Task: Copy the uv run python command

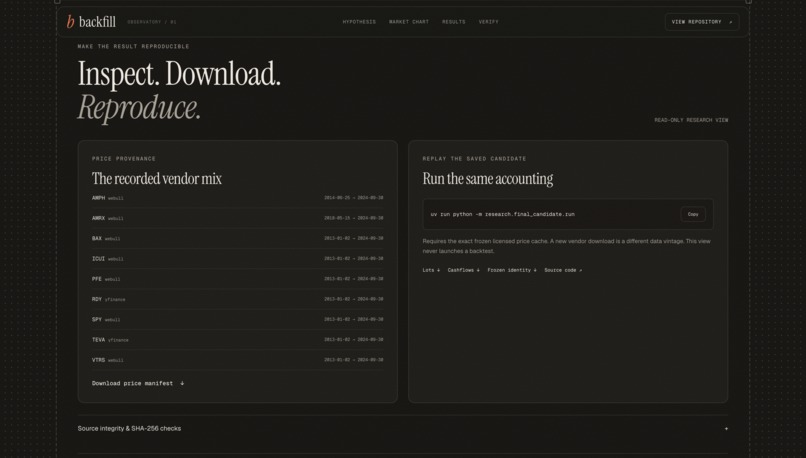Action: (692, 214)
